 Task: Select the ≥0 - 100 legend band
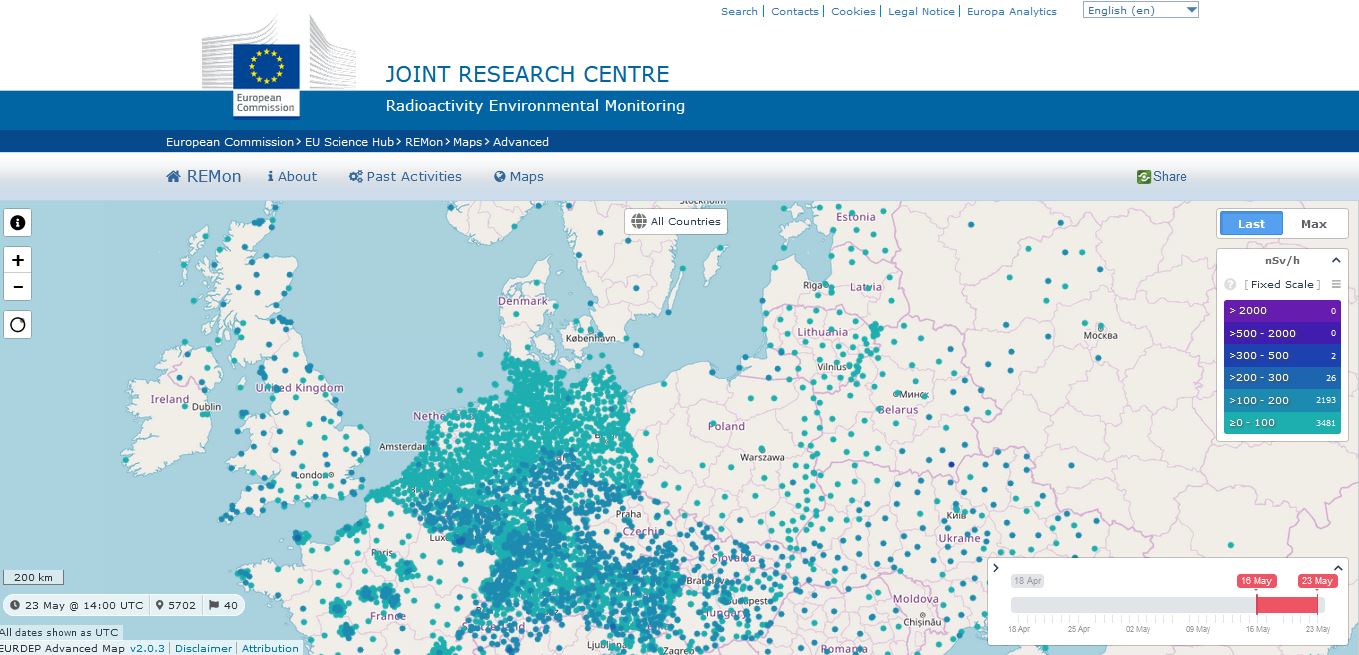click(x=1282, y=423)
